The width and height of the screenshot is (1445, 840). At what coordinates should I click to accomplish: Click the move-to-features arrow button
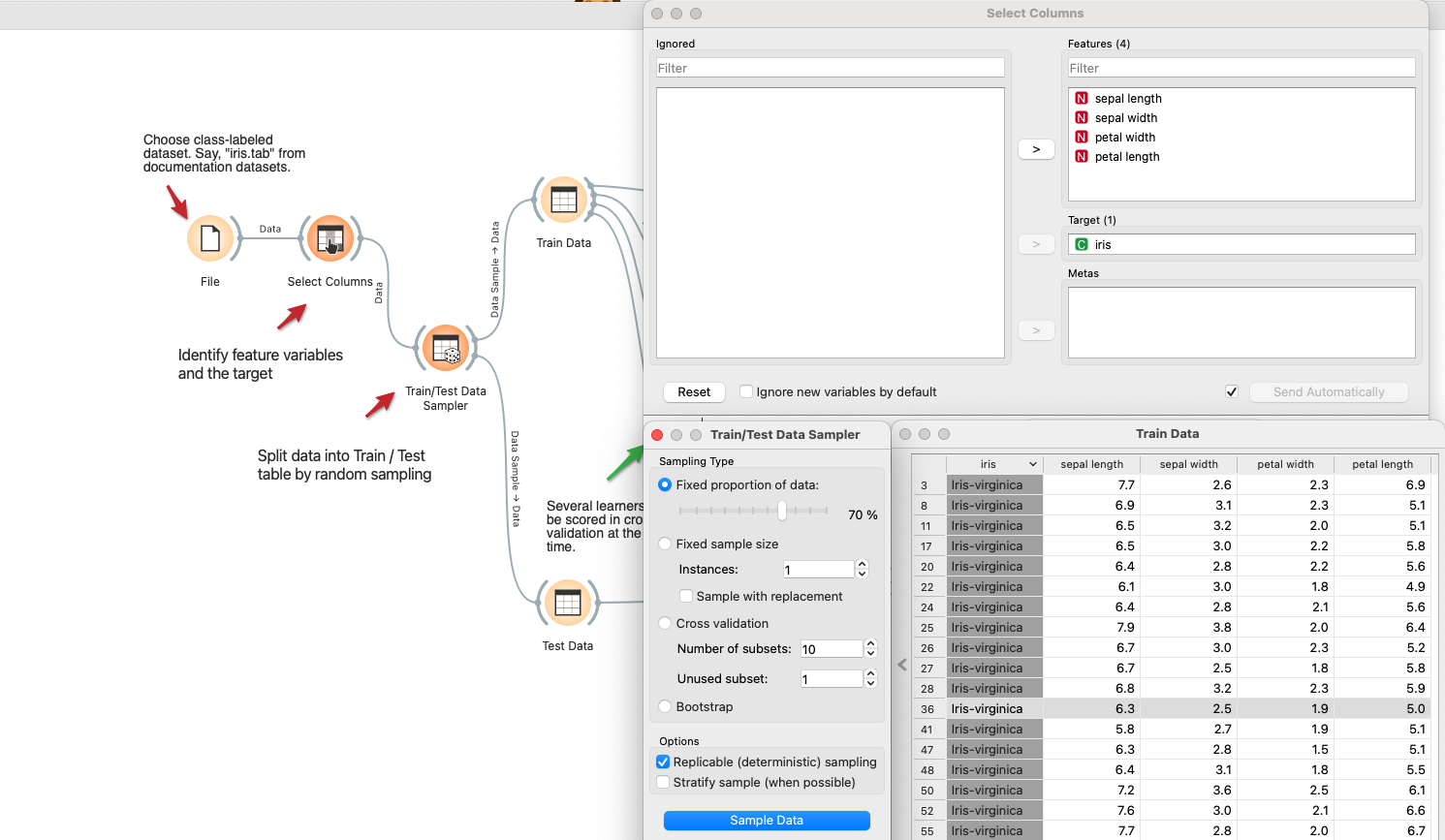(1036, 149)
